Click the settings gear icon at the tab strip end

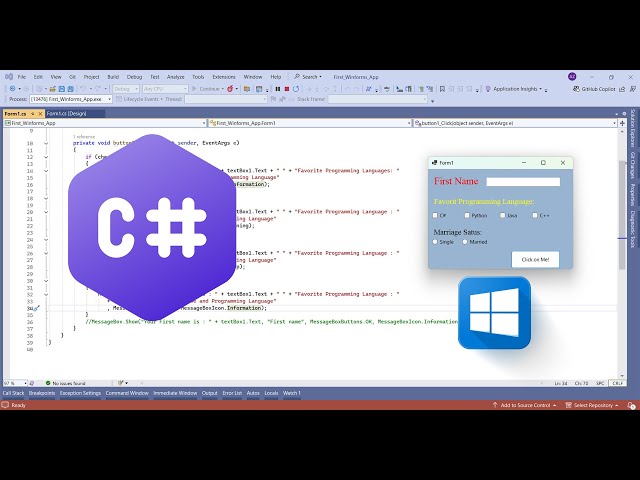624,113
